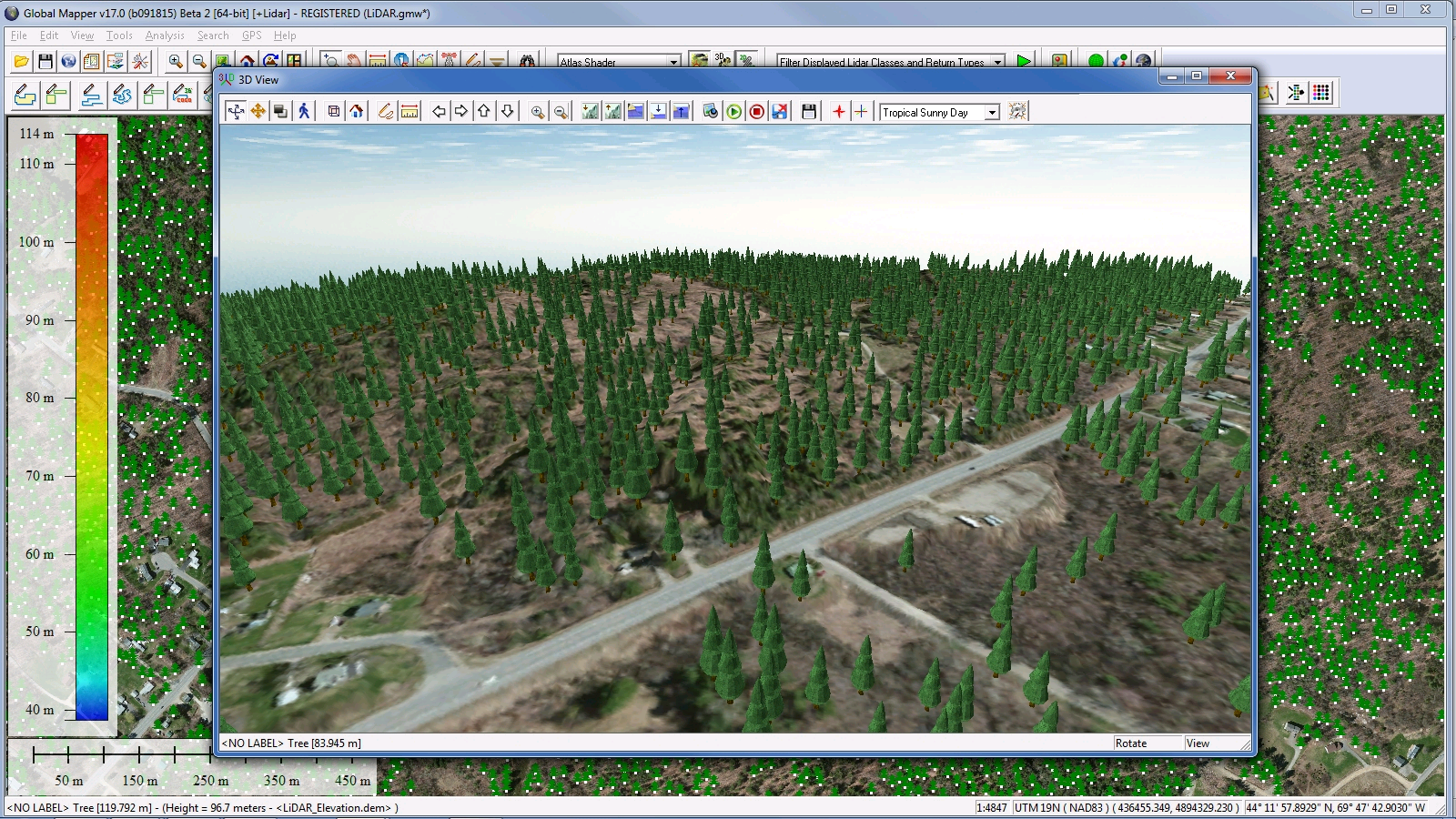Screen dimensions: 1456x819
Task: Pan left with the 3D View left arrow
Action: [439, 111]
